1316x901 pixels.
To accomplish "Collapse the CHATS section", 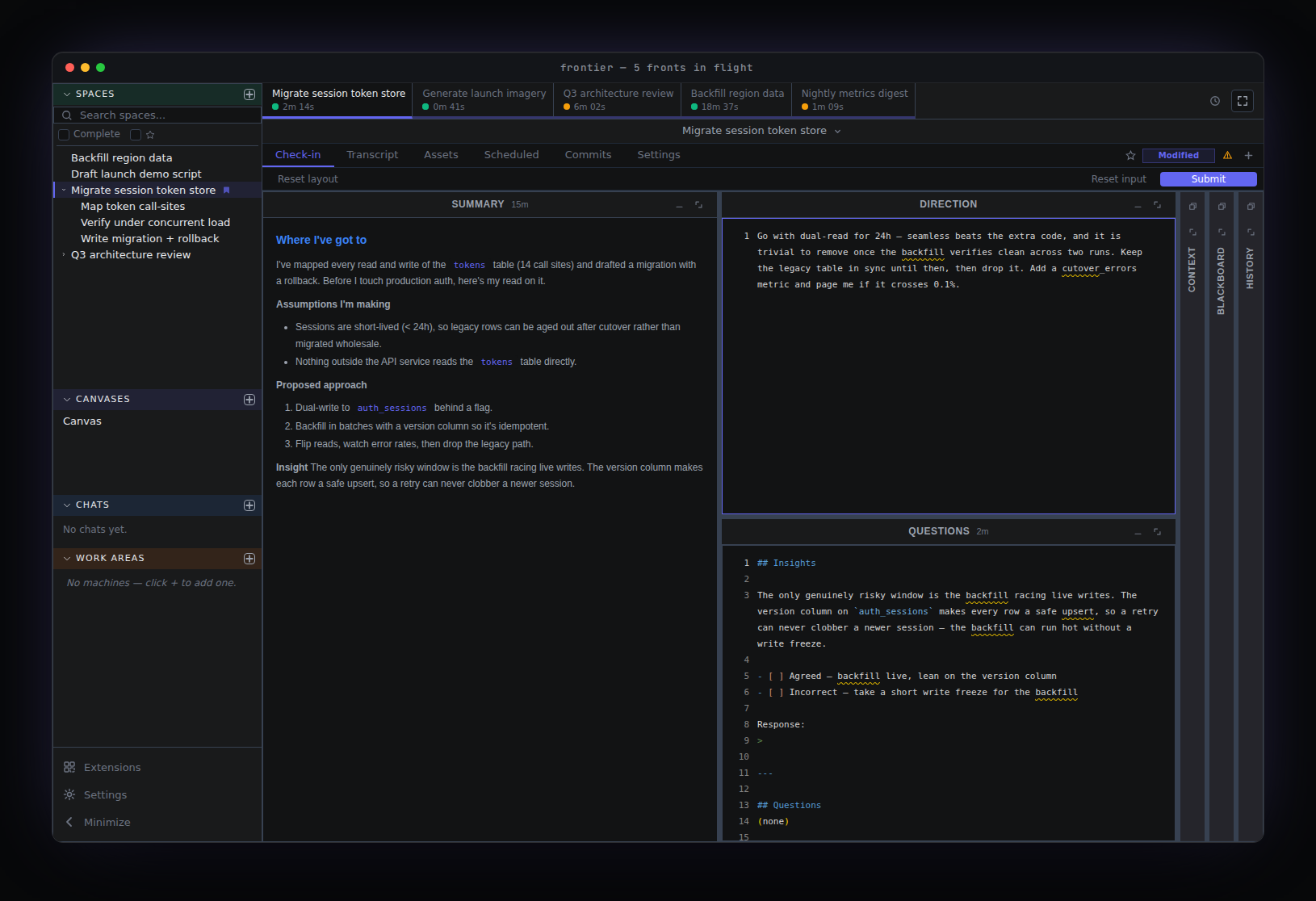I will coord(67,505).
